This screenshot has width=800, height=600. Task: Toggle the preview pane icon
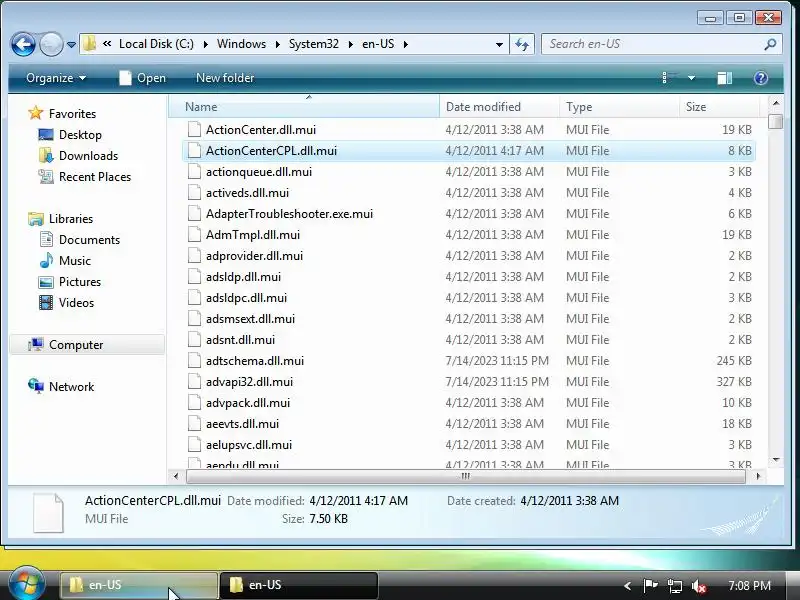tap(724, 78)
